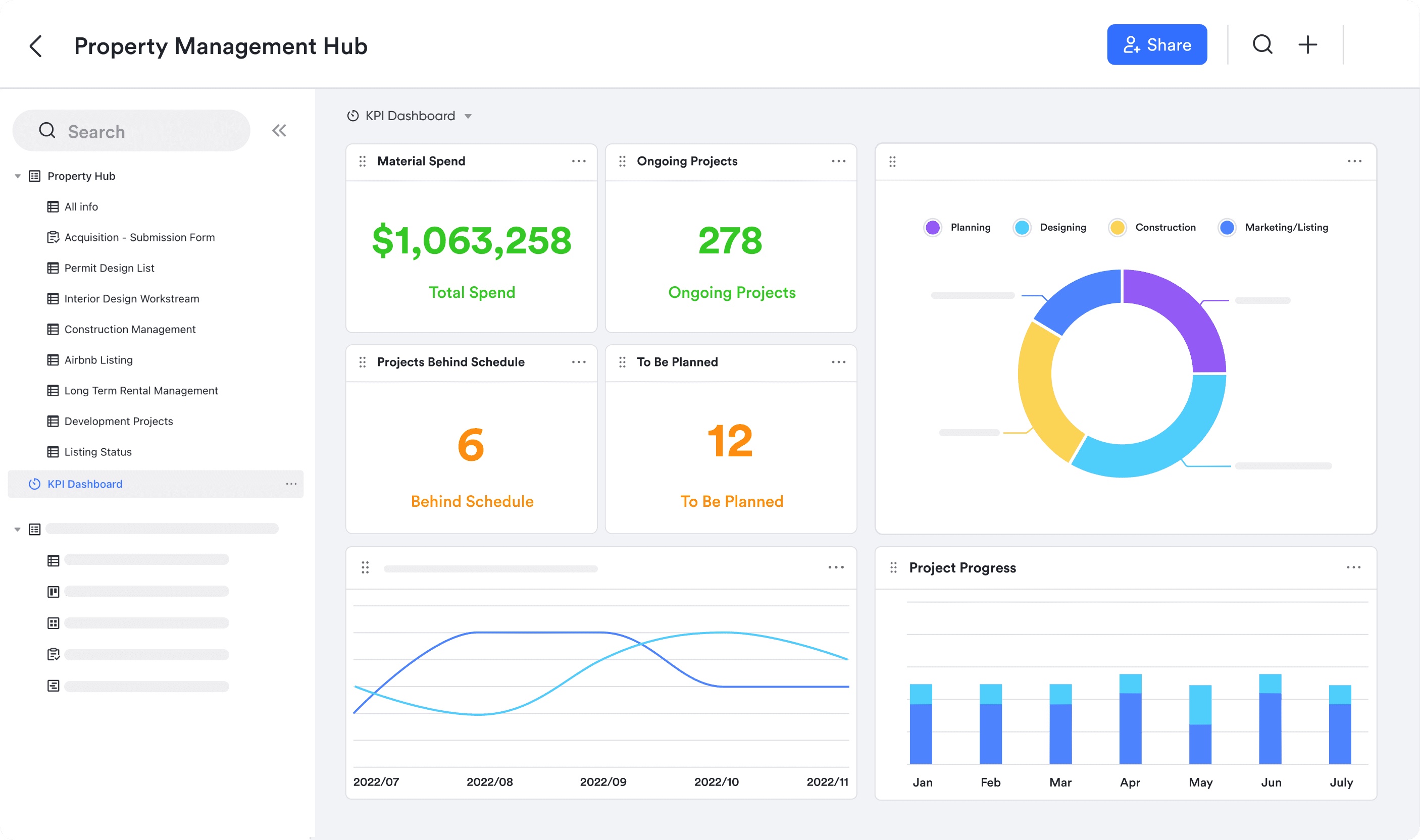Open donut chart widget options menu
Screen dimensions: 1420x840
(1354, 162)
